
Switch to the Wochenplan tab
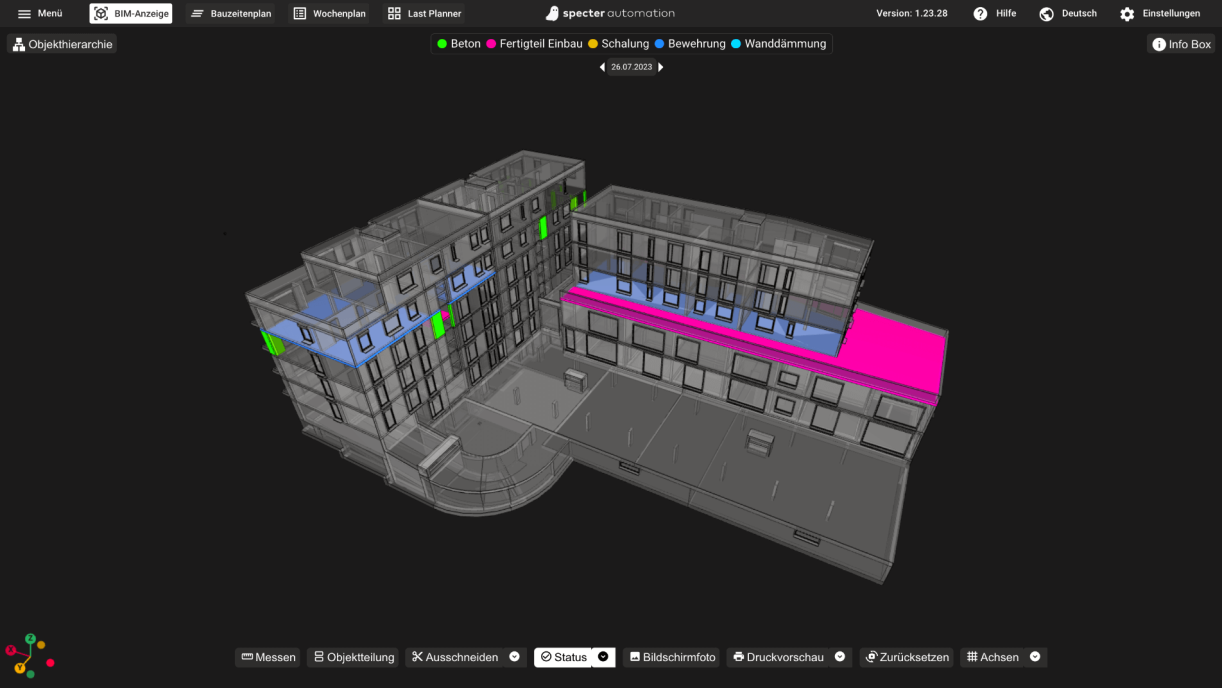click(x=329, y=14)
